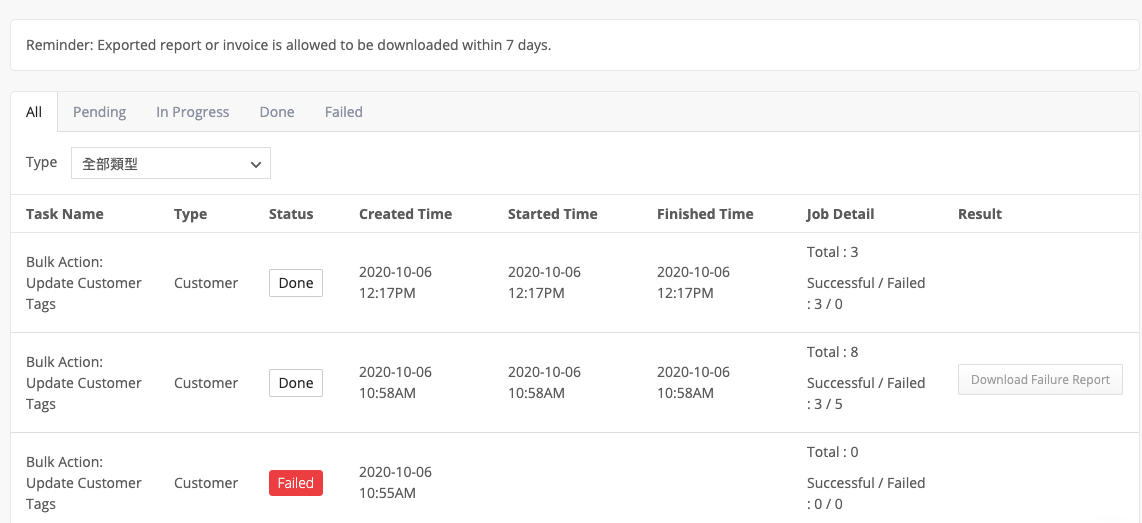Click 'Successful / Failed : 3 / 5' text
The width and height of the screenshot is (1142, 523).
(x=866, y=393)
